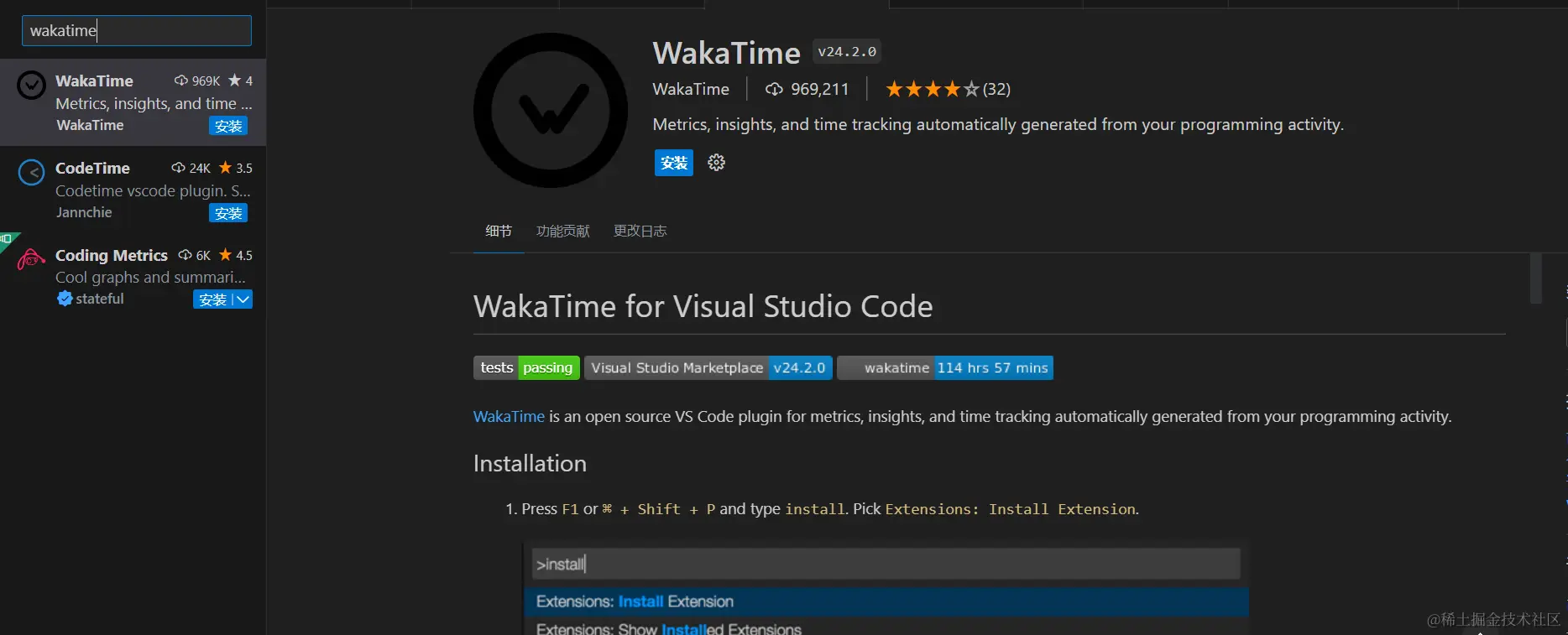Click the Installation heading
This screenshot has width=1568, height=635.
pyautogui.click(x=530, y=464)
